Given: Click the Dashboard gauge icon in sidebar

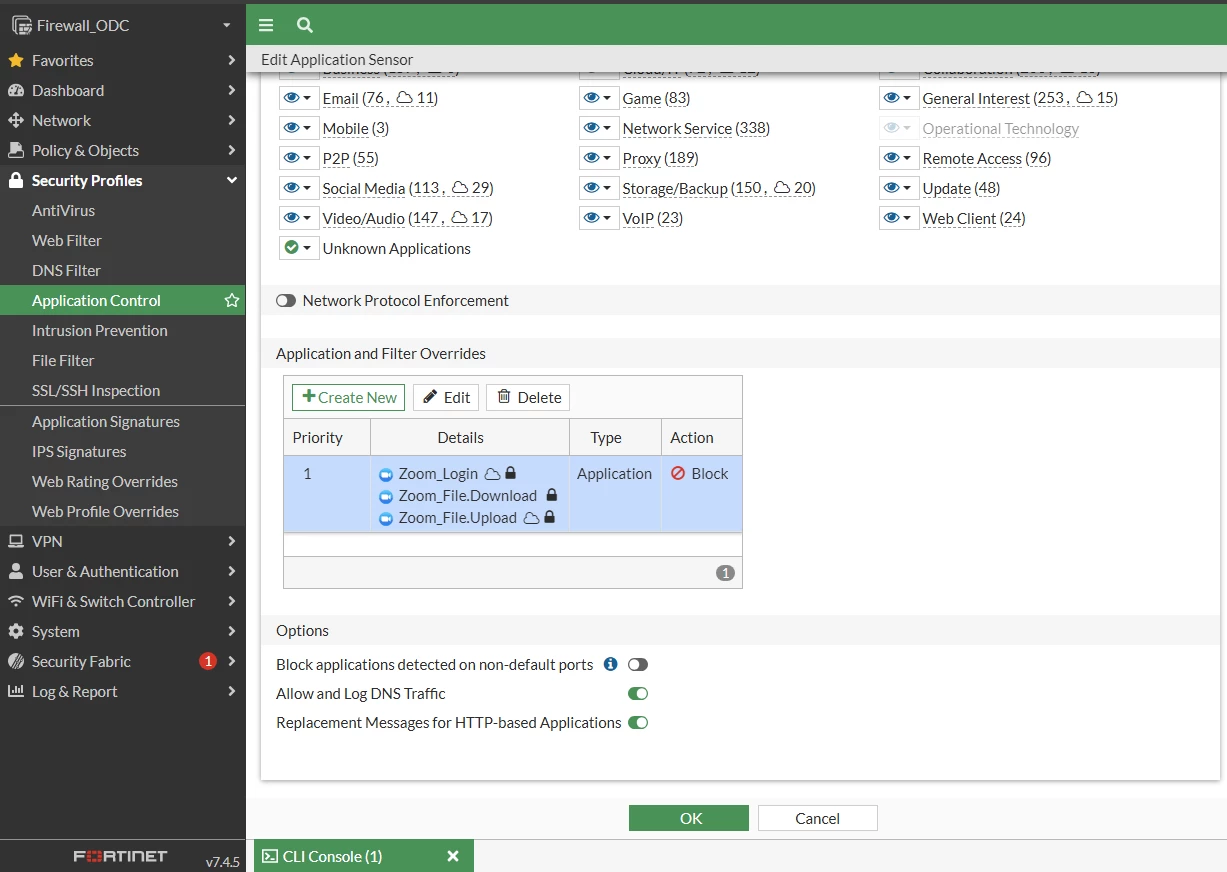Looking at the screenshot, I should tap(15, 90).
